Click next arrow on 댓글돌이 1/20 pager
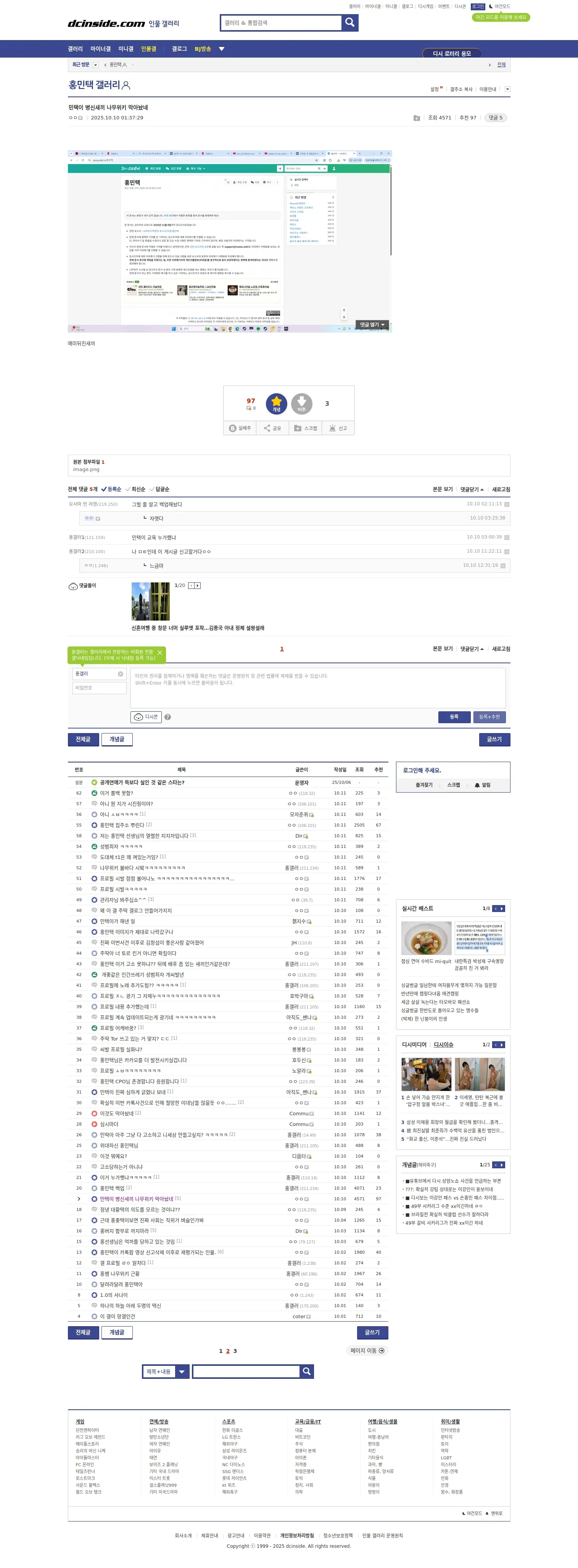 click(x=197, y=585)
